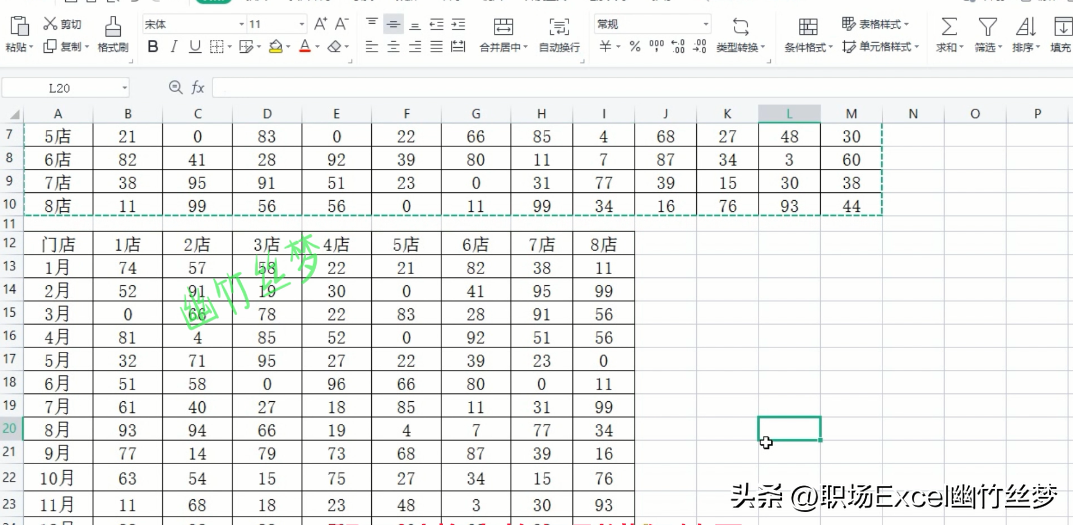Click the Filter (筛选) funnel icon
1073x525 pixels.
click(987, 27)
